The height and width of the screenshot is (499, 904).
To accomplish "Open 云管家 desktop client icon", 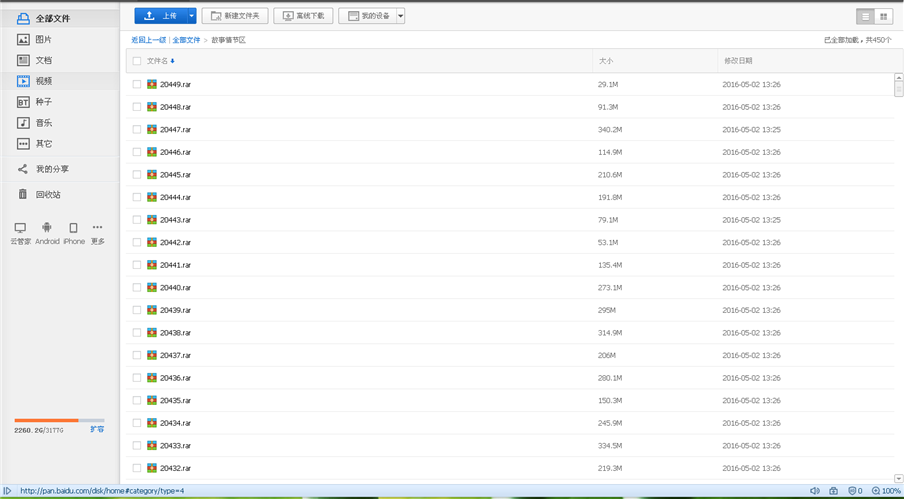I will (20, 228).
